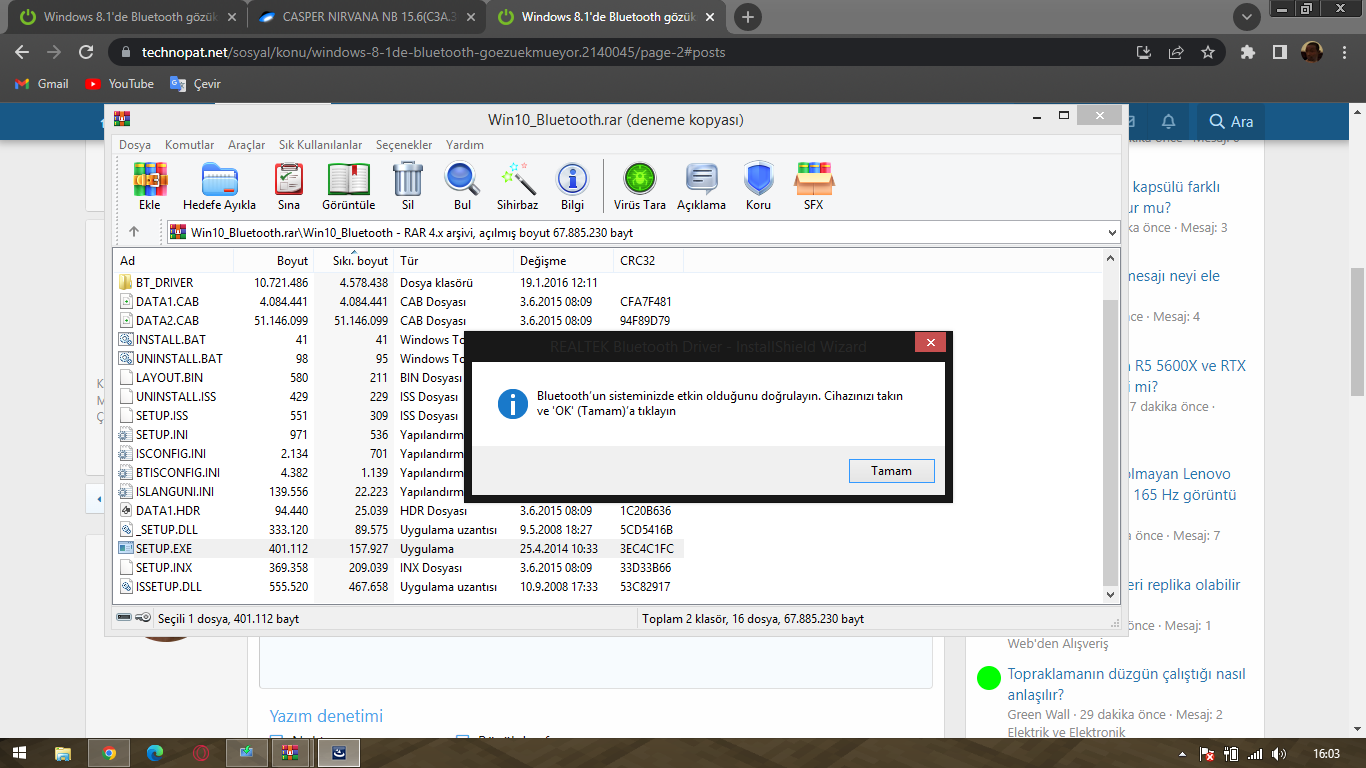The image size is (1366, 768).
Task: Click the volume icon in the system tray
Action: tap(1279, 753)
